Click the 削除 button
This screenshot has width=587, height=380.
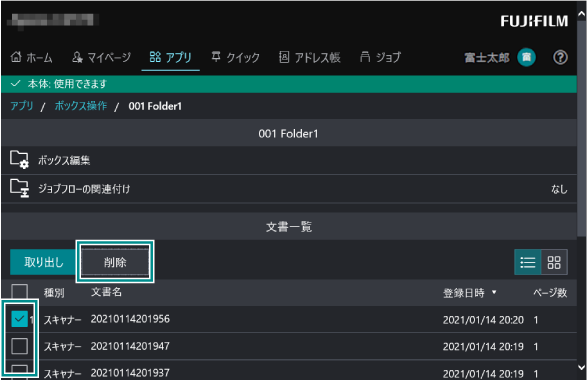(115, 262)
